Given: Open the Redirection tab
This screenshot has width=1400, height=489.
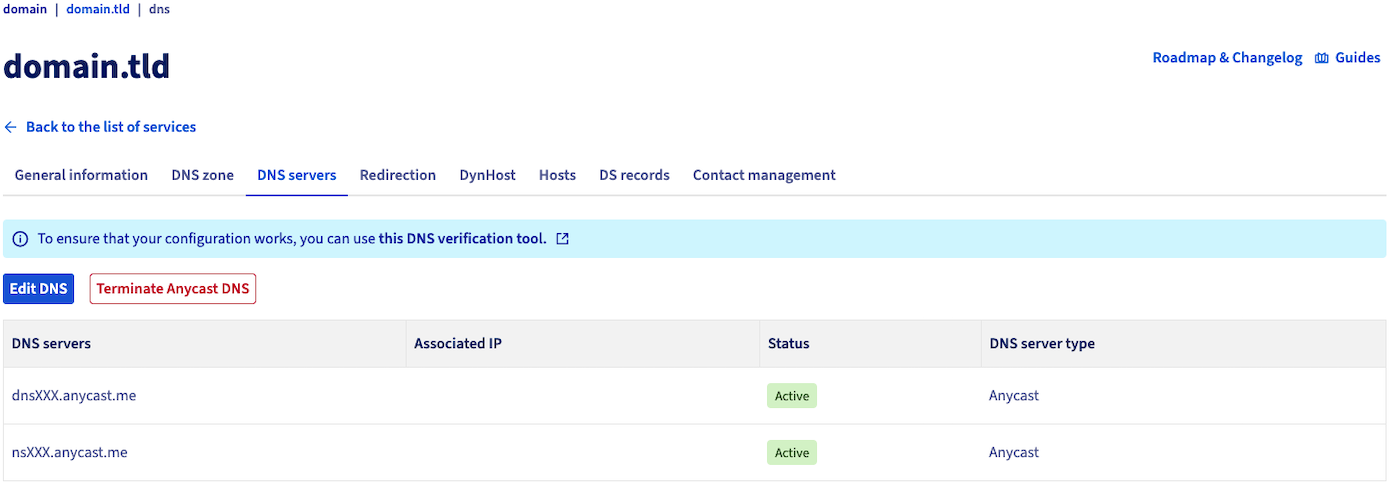Looking at the screenshot, I should (x=398, y=175).
